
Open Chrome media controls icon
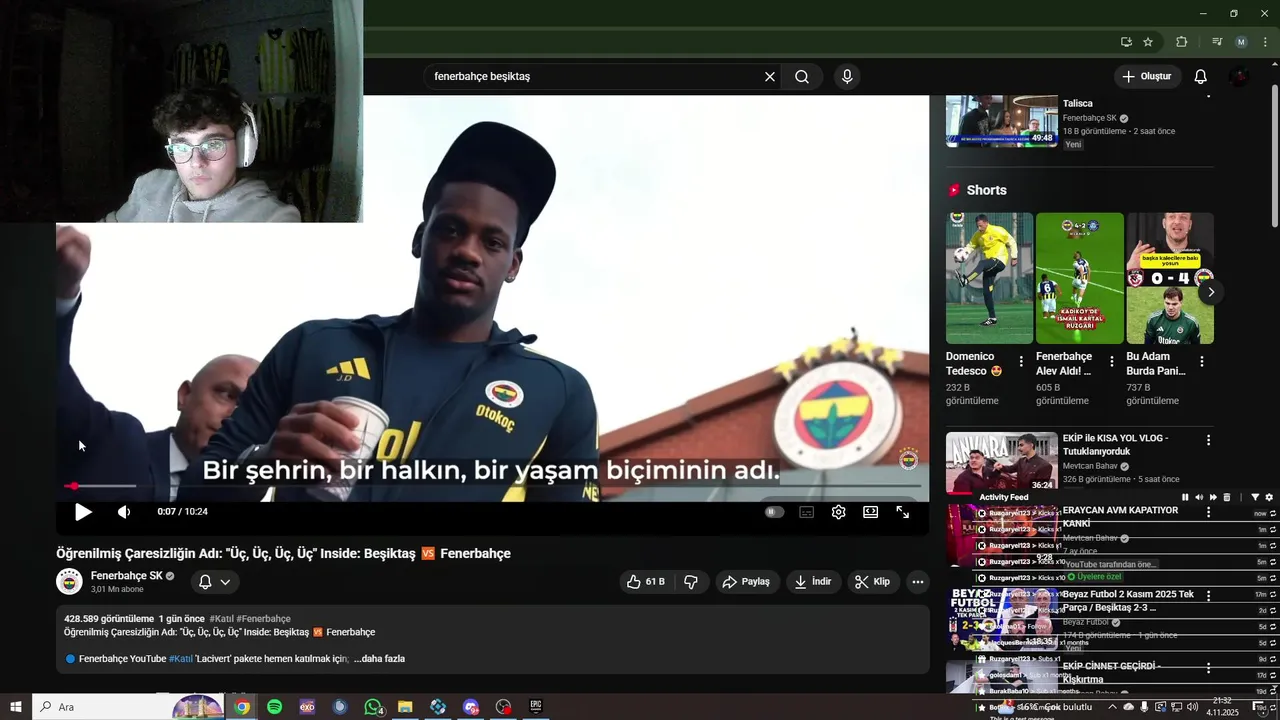pos(1216,42)
